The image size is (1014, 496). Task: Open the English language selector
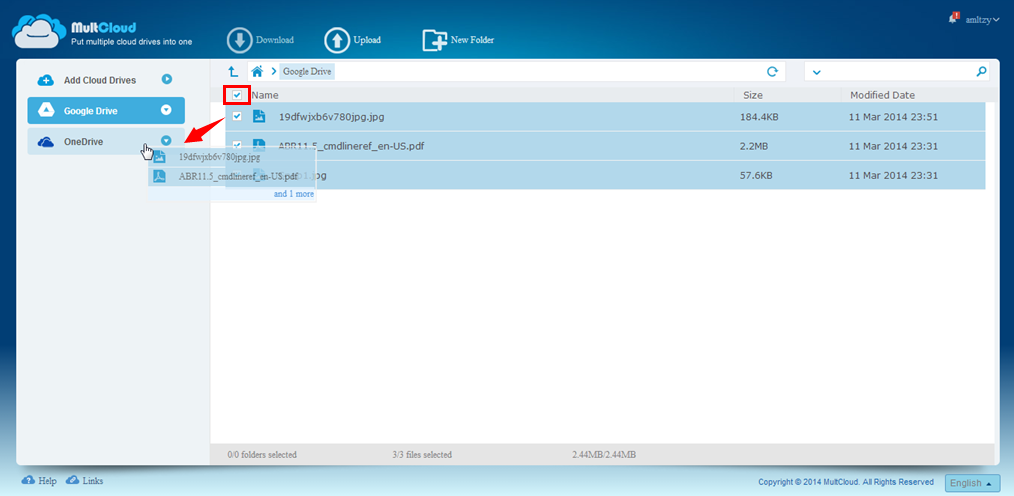972,483
